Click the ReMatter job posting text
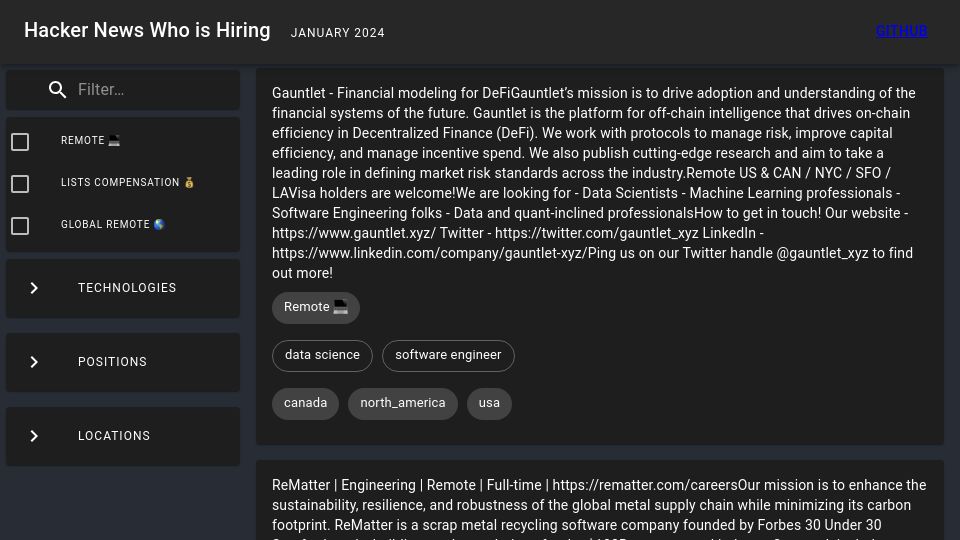960x540 pixels. 599,508
